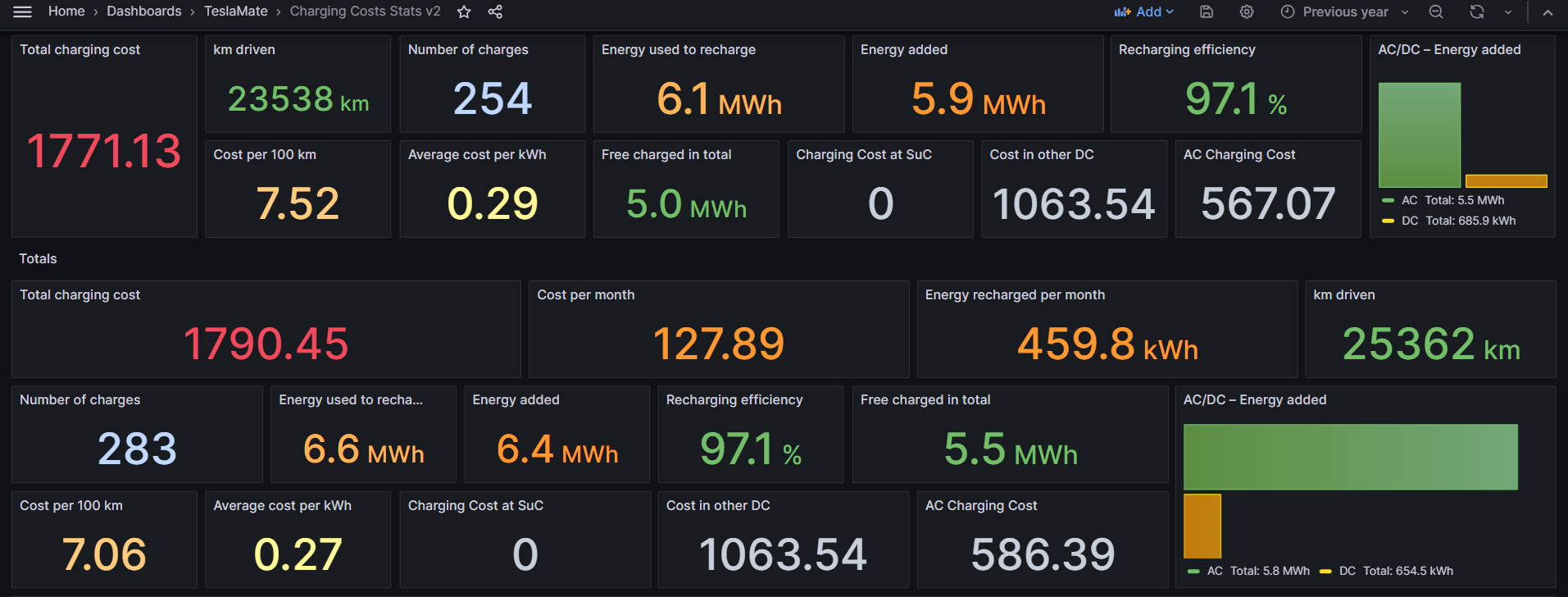Save the dashboard with the disk icon
The image size is (1568, 597).
(1206, 11)
